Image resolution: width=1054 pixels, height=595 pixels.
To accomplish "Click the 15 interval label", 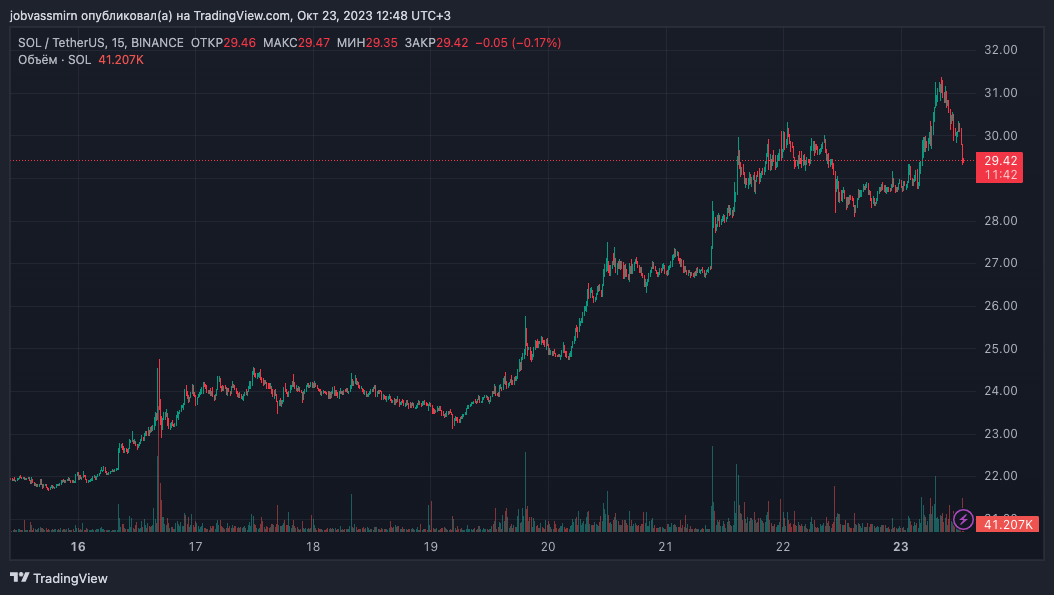I will [x=118, y=42].
